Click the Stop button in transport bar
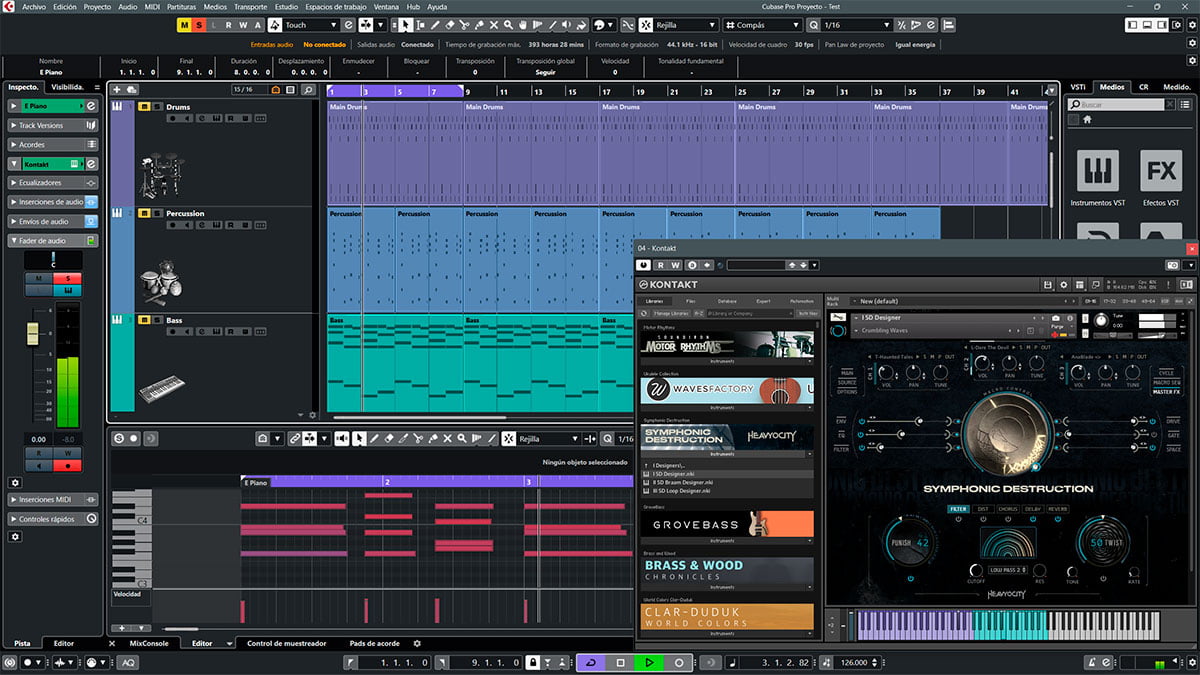This screenshot has width=1200, height=675. 620,662
